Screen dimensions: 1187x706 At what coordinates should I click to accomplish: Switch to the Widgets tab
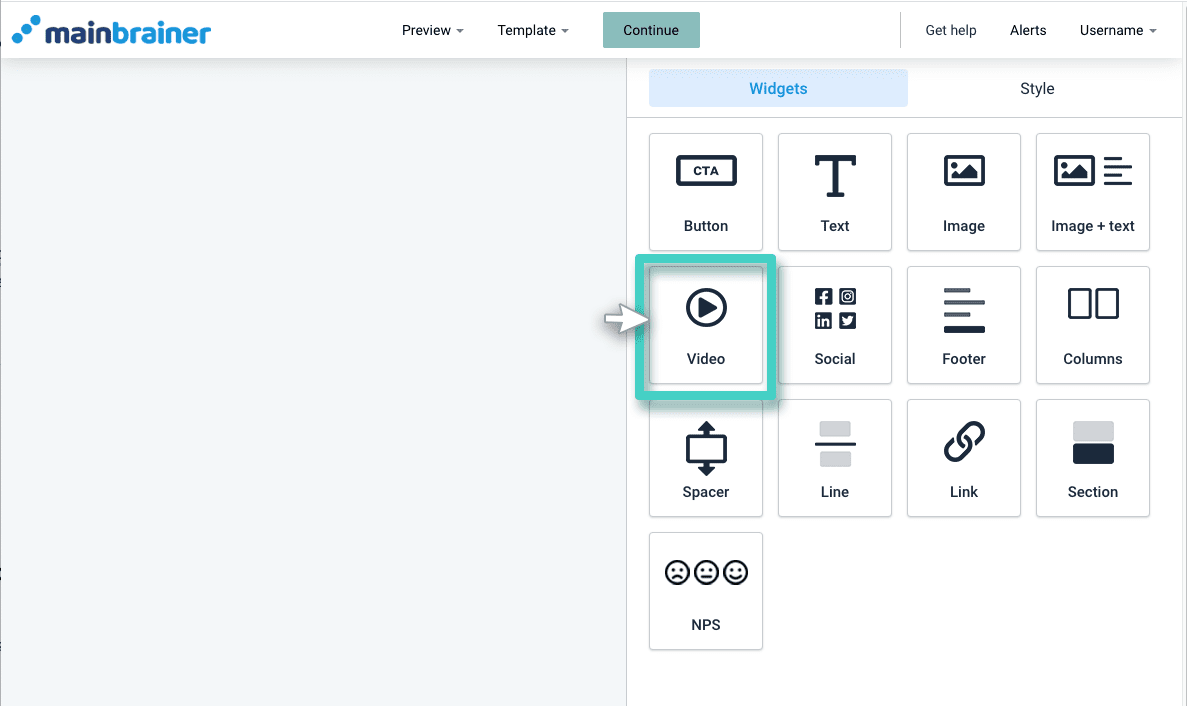point(778,89)
